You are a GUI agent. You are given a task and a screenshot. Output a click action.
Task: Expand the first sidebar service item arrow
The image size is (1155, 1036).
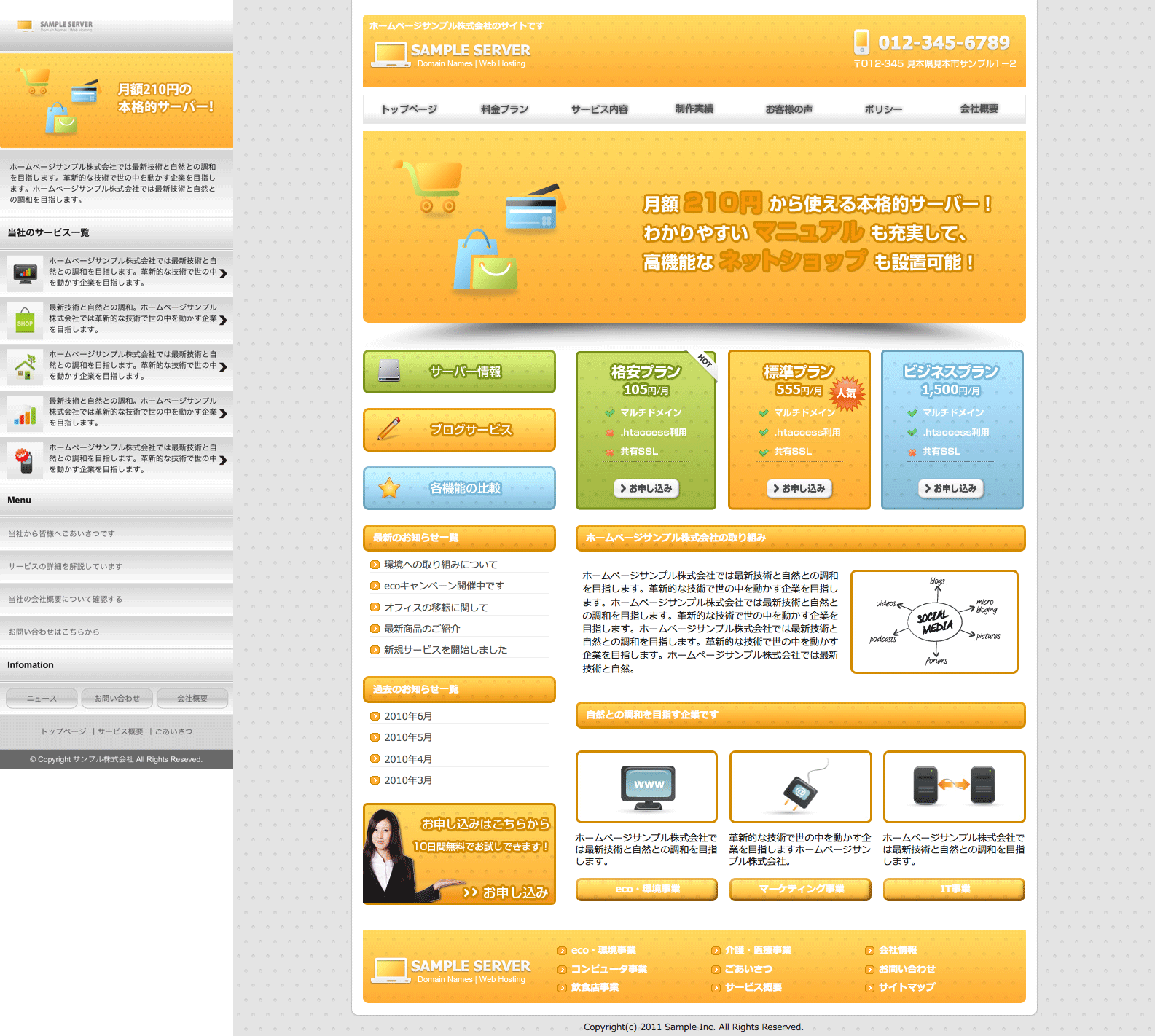click(x=223, y=273)
